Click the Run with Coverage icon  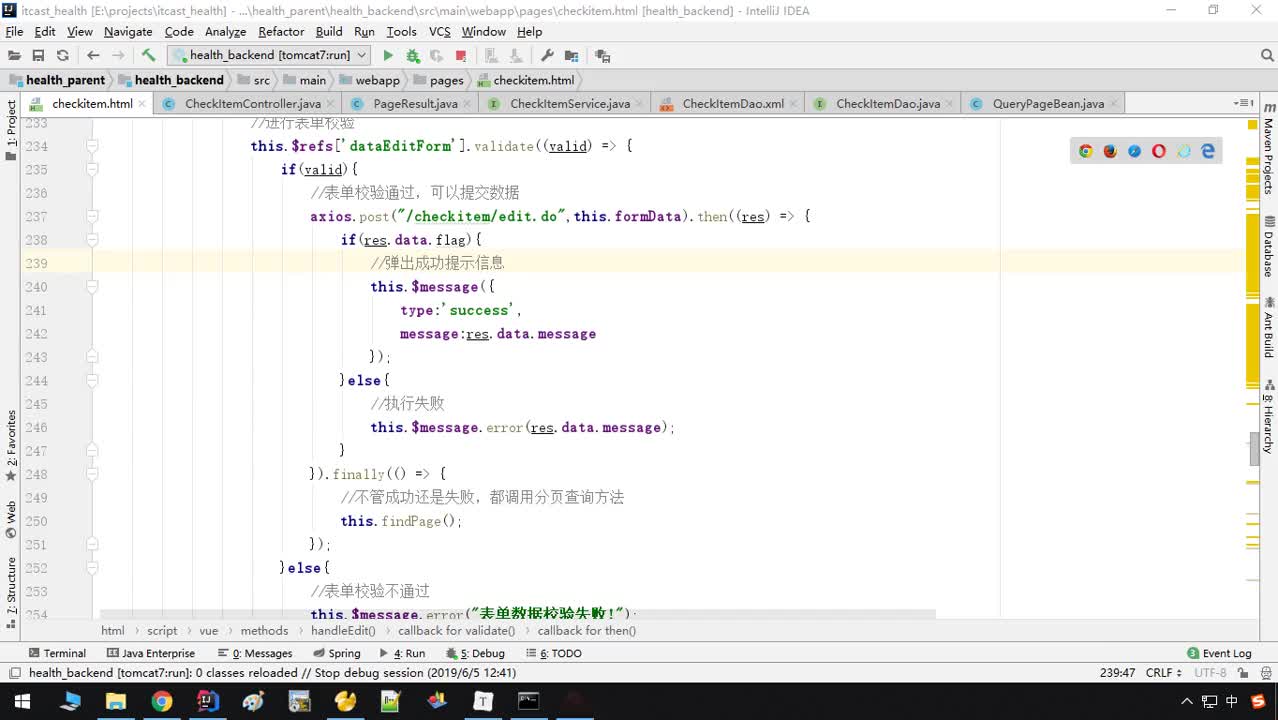point(436,56)
